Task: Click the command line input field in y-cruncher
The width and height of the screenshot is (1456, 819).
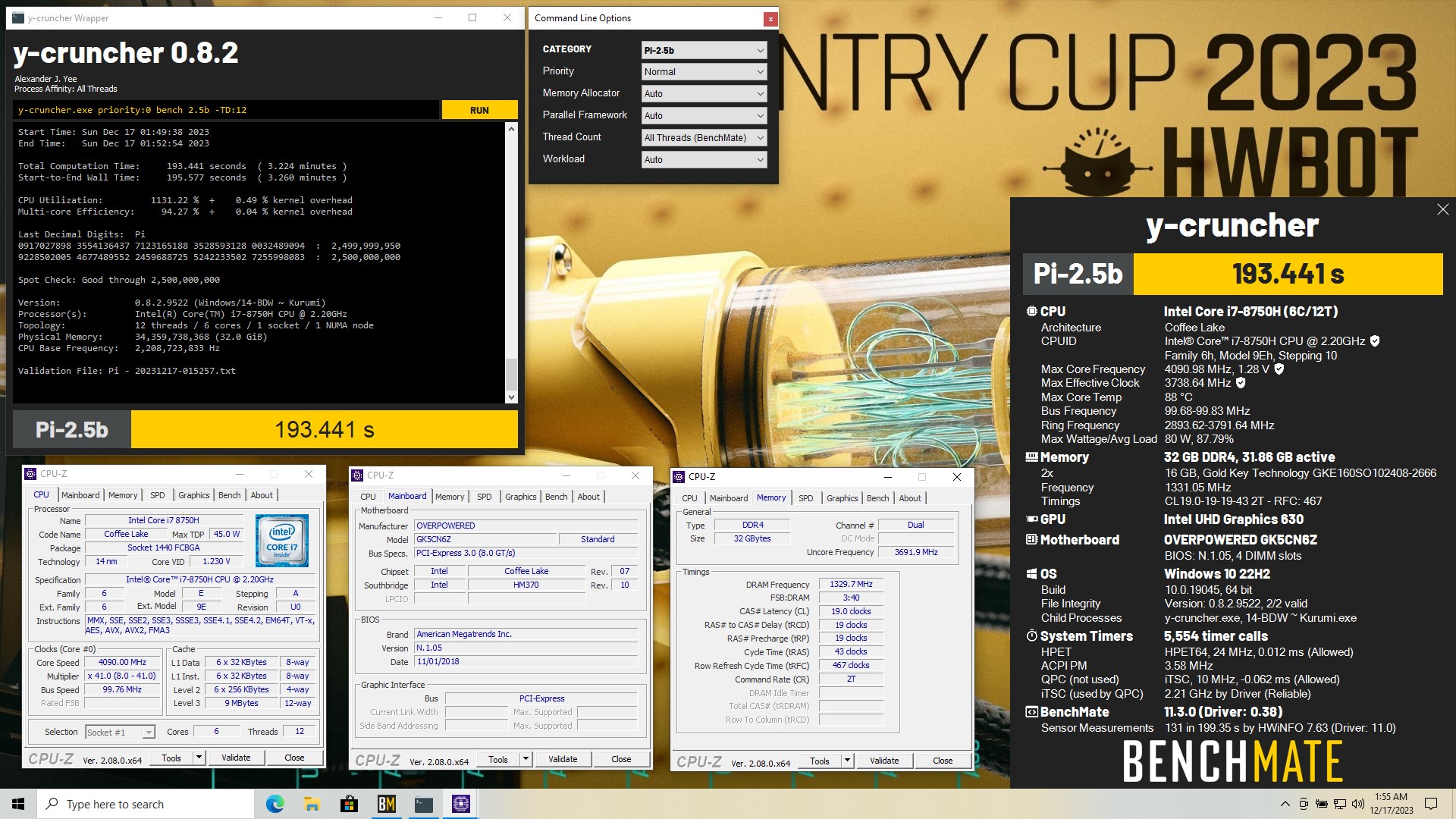Action: pyautogui.click(x=226, y=110)
